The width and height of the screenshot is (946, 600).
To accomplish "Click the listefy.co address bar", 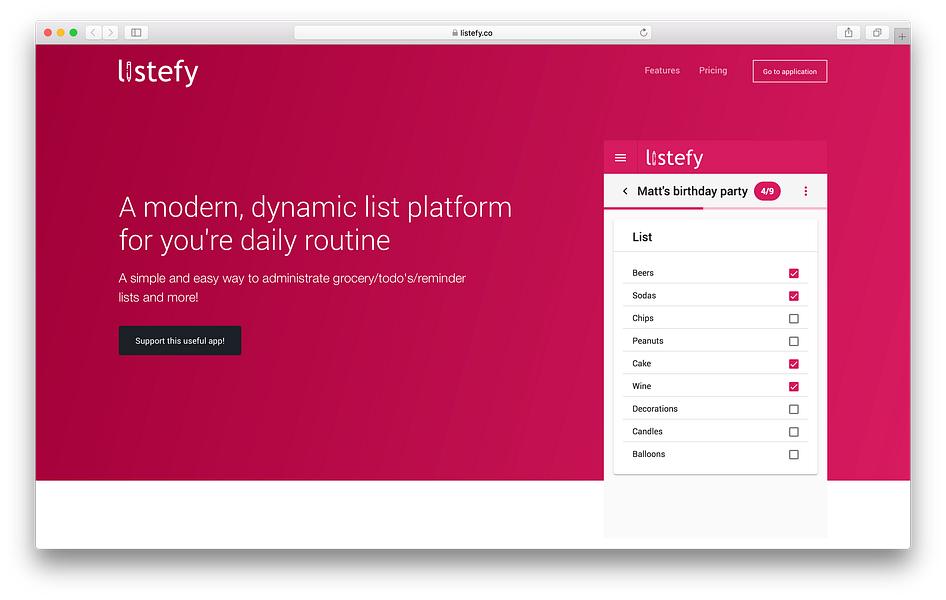I will (472, 33).
